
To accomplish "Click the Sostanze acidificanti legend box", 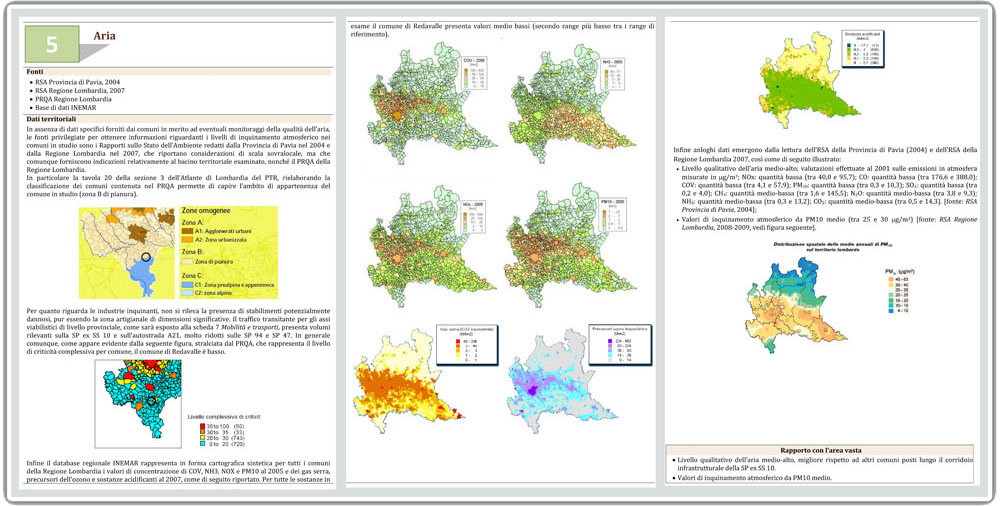I will coord(864,47).
